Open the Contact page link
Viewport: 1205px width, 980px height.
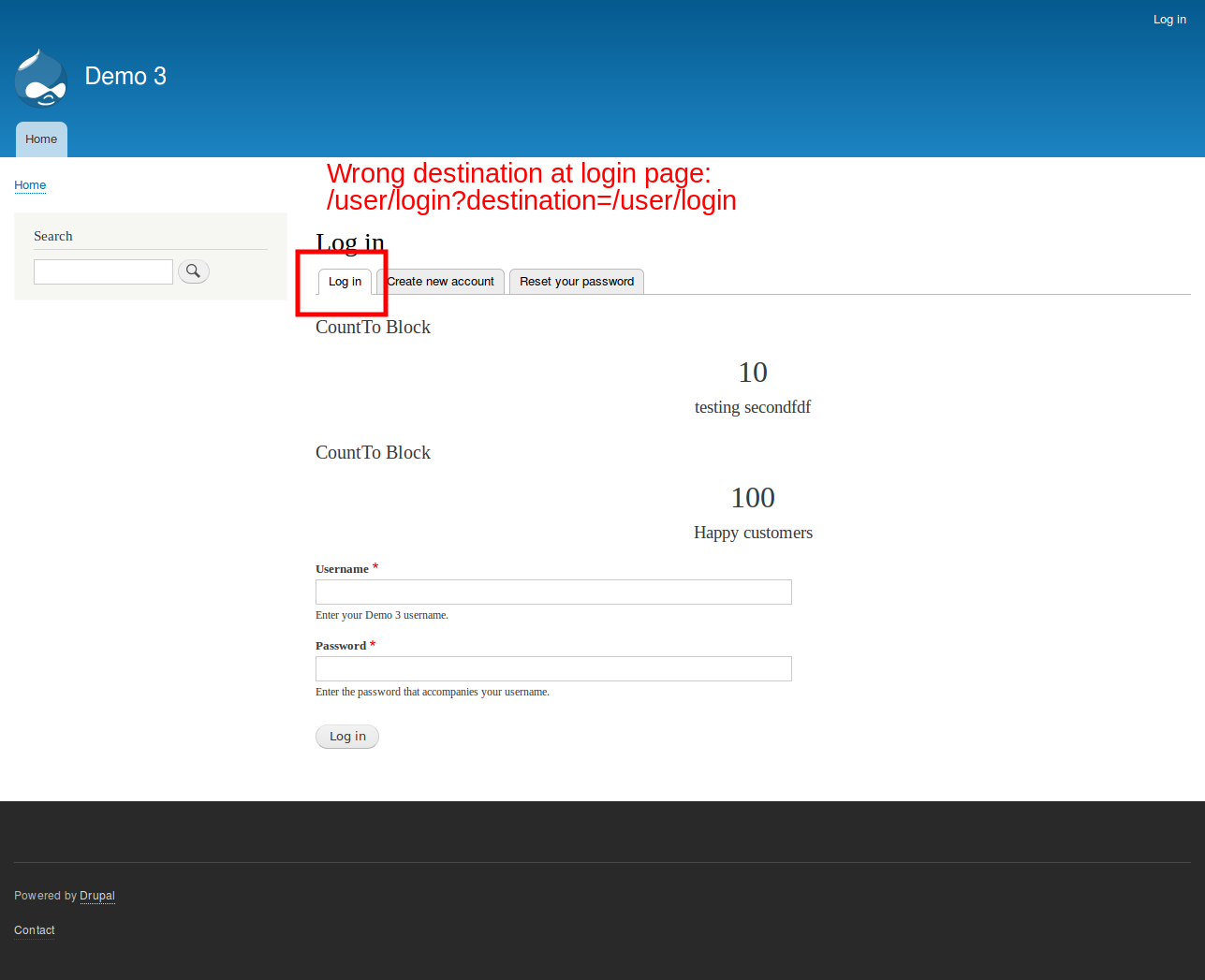pyautogui.click(x=34, y=929)
